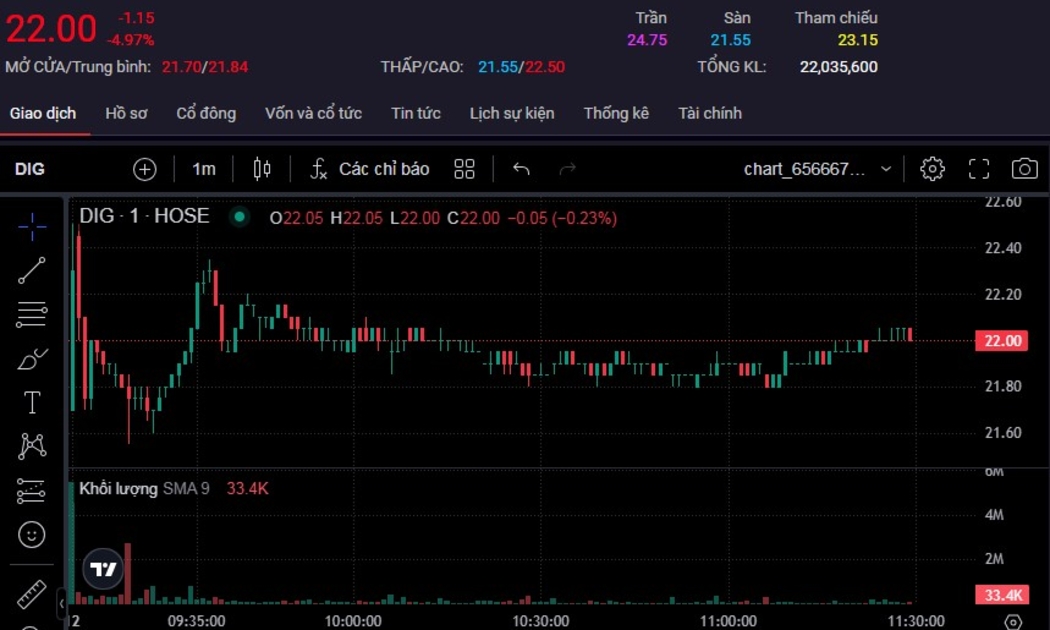Viewport: 1050px width, 630px height.
Task: Select the Text annotation tool
Action: [32, 402]
